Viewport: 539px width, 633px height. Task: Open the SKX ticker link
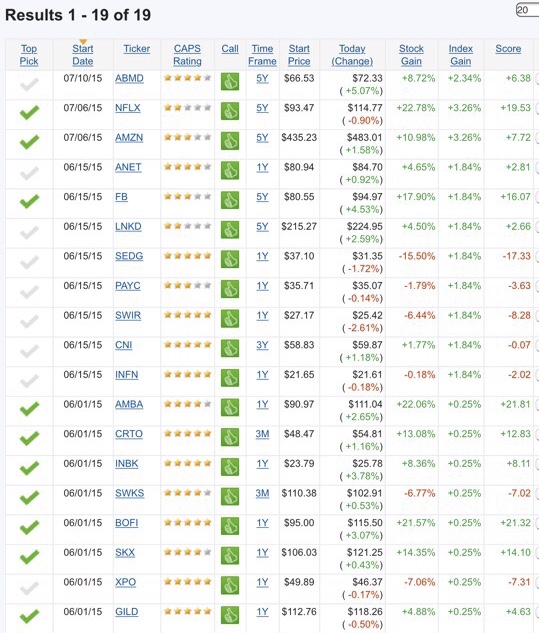pyautogui.click(x=125, y=552)
